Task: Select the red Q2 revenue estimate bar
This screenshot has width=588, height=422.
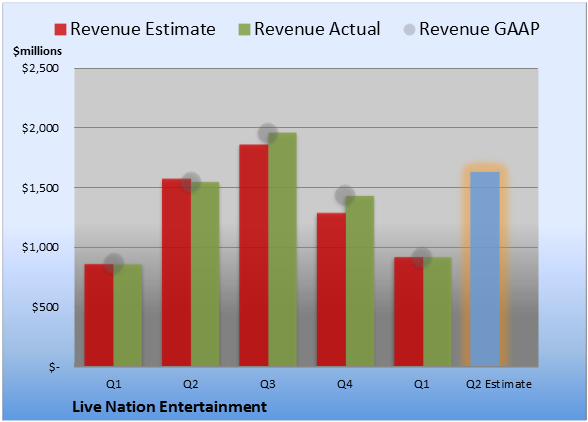Action: (x=176, y=273)
